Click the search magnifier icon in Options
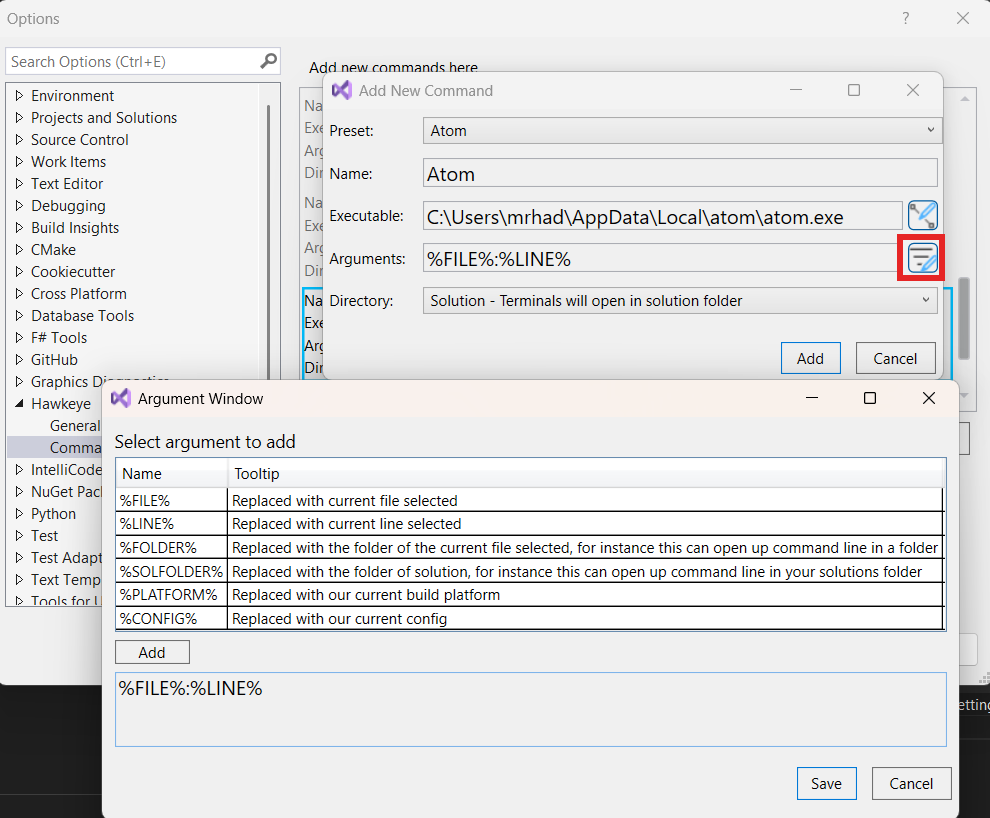Screen dimensions: 990x818 point(268,61)
